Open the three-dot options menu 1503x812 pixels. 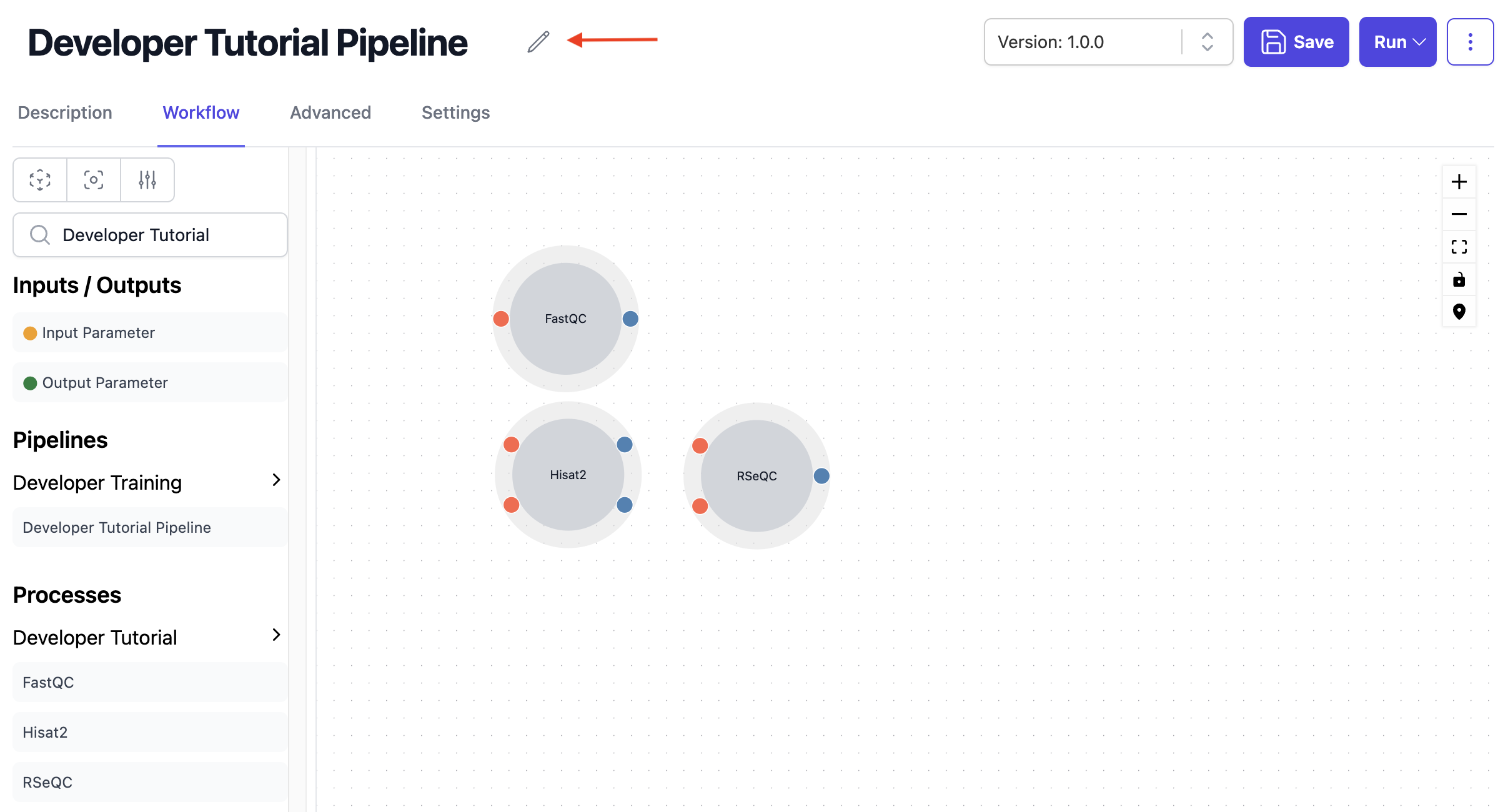[1470, 42]
